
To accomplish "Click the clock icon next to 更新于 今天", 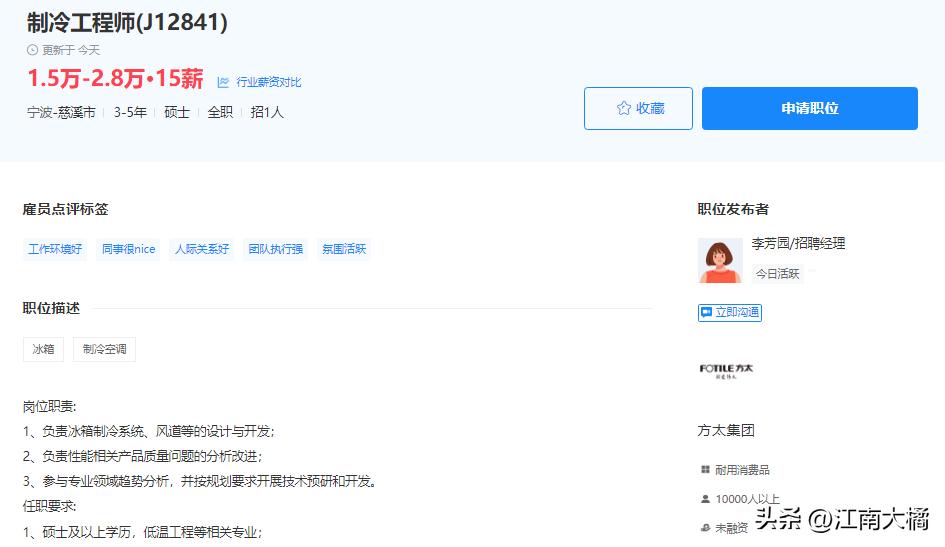I will tap(33, 50).
